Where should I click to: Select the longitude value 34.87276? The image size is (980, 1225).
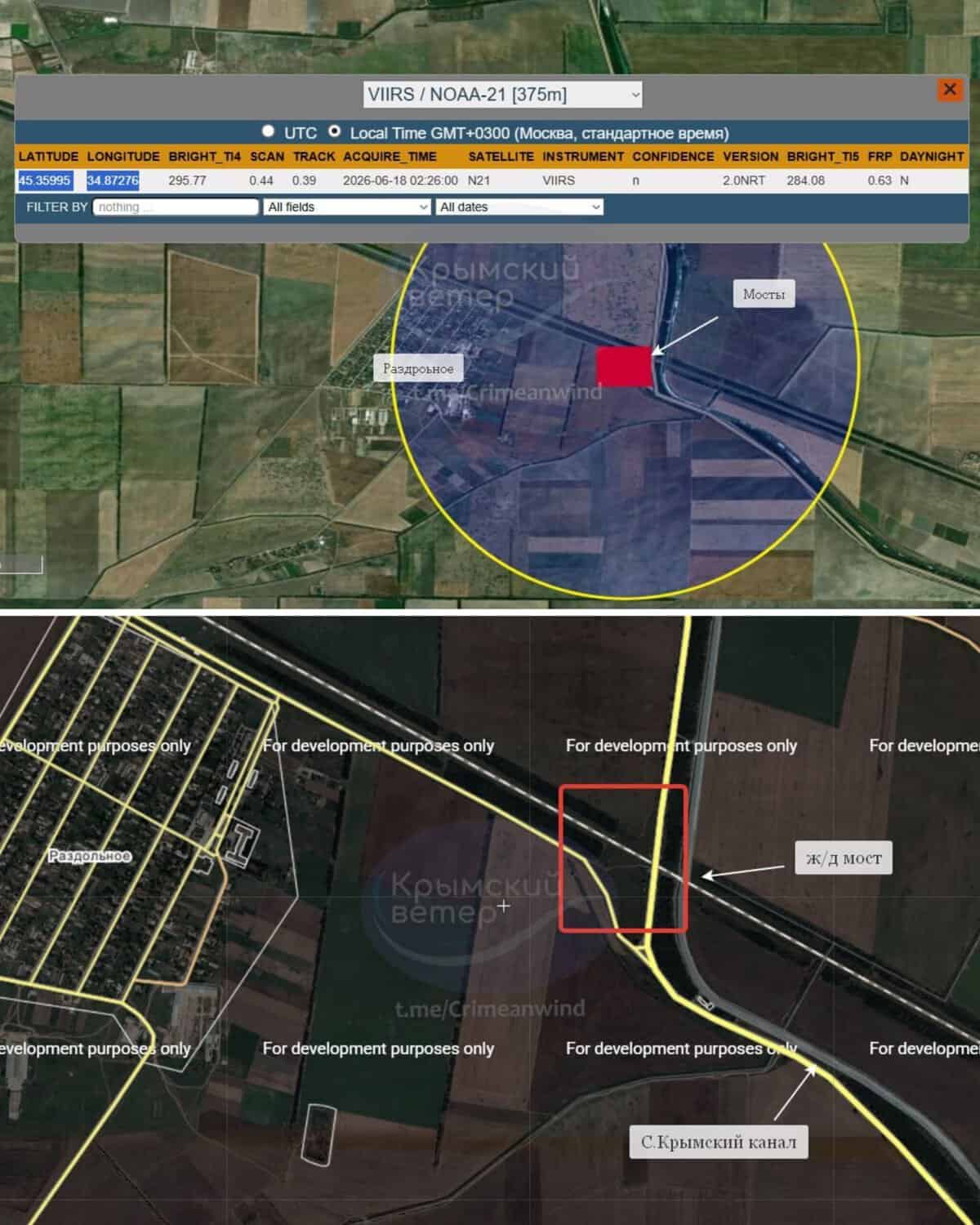click(113, 180)
